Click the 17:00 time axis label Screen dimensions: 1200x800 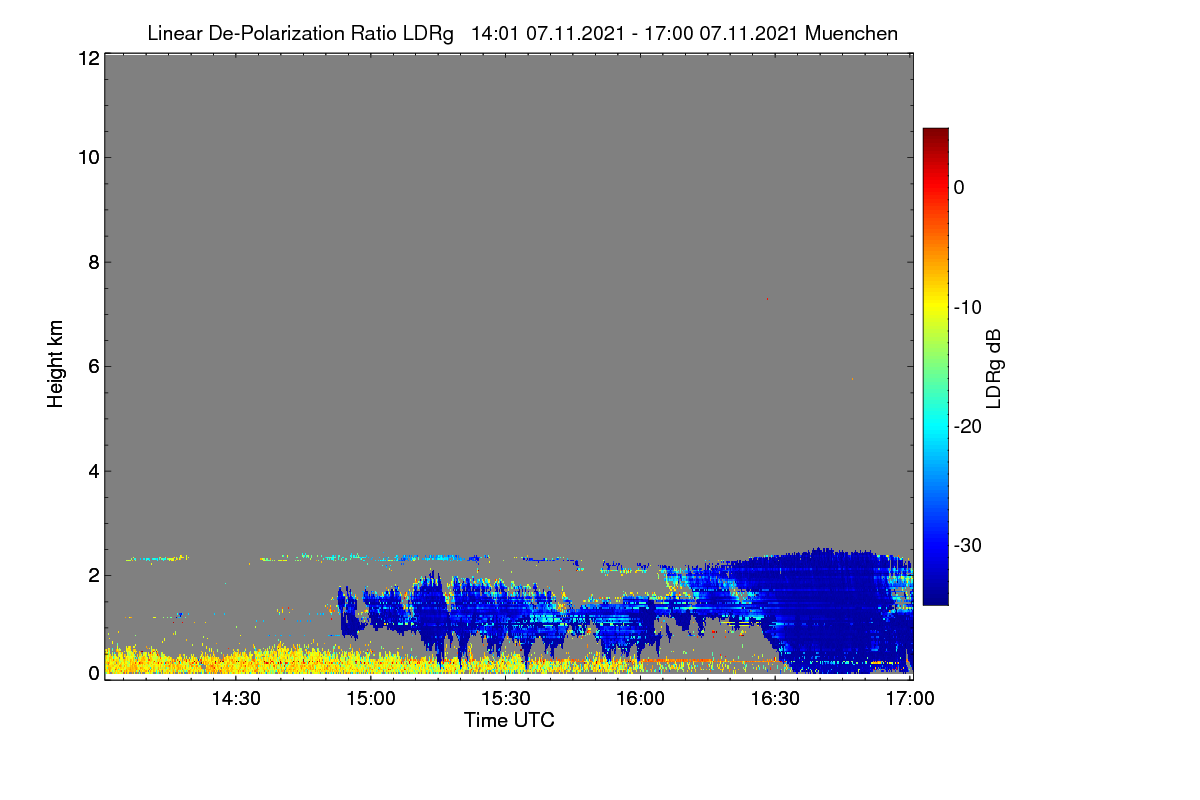(908, 698)
